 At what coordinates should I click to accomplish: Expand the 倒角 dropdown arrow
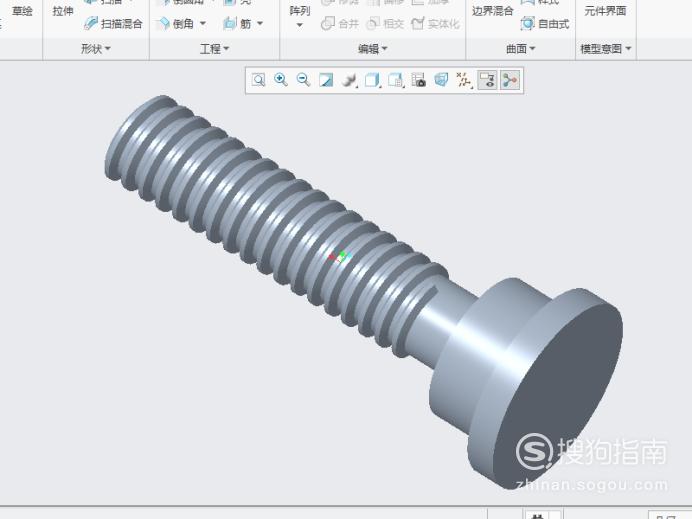point(203,23)
